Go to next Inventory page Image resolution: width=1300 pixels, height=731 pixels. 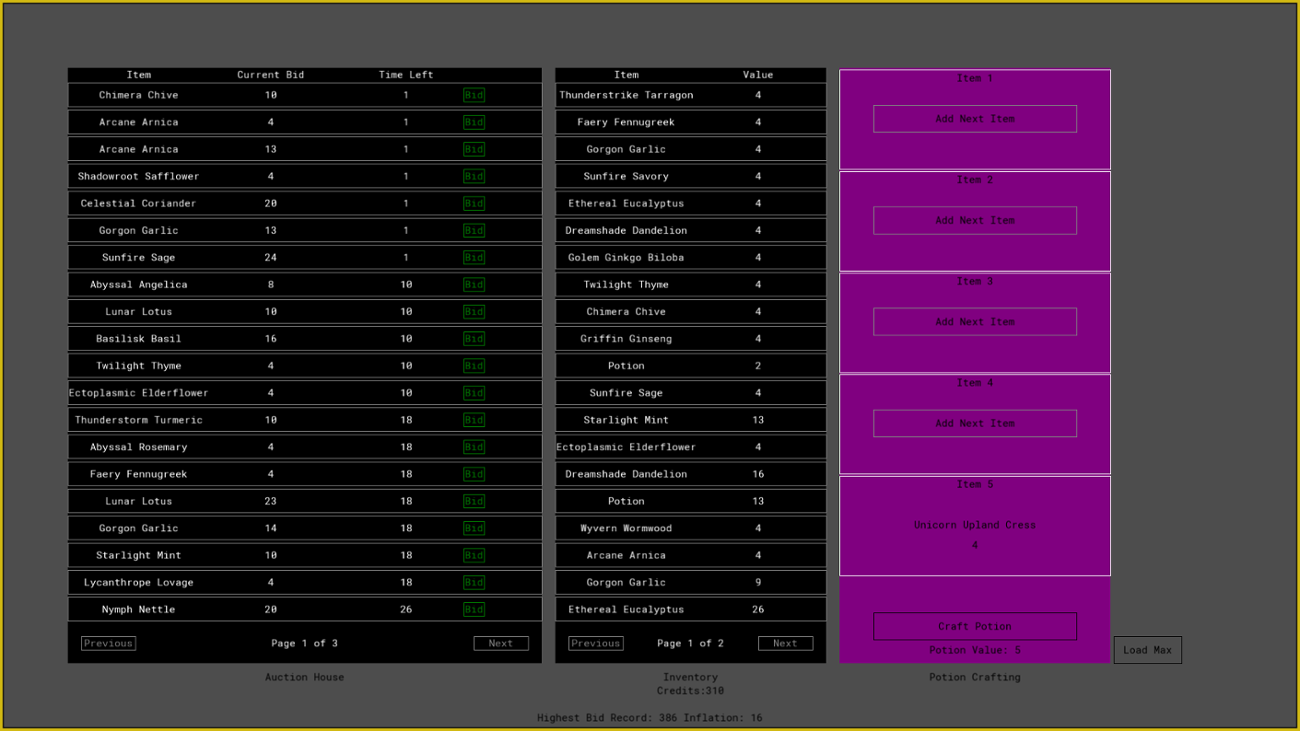(x=785, y=643)
